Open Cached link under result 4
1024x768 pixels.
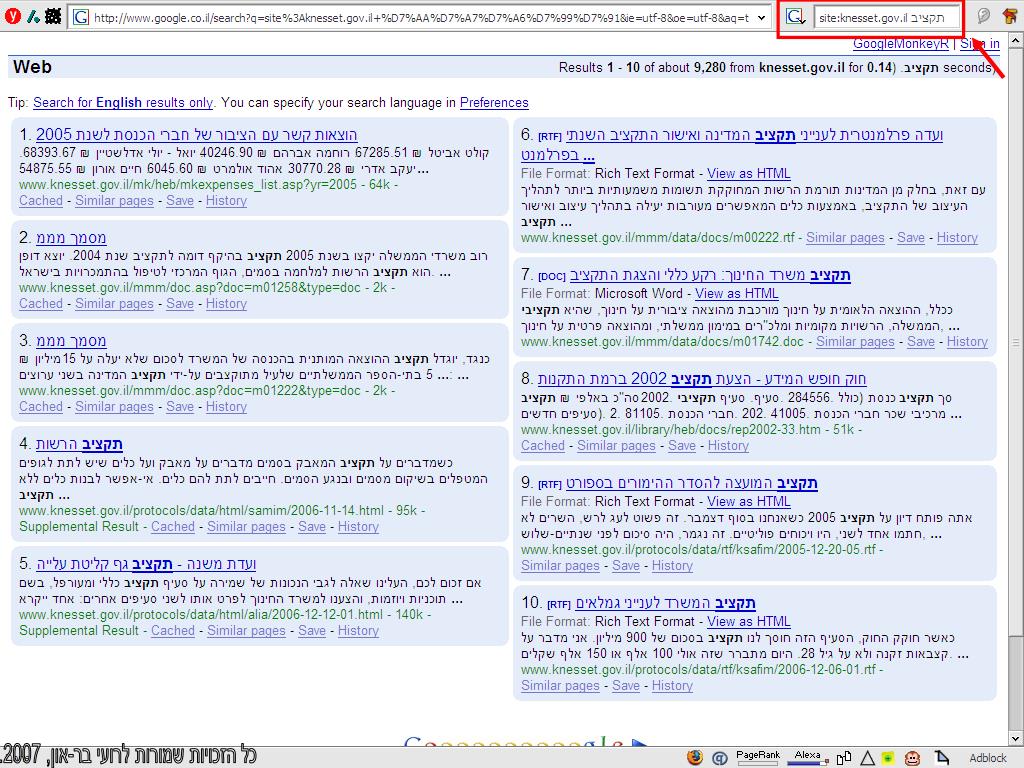(172, 526)
